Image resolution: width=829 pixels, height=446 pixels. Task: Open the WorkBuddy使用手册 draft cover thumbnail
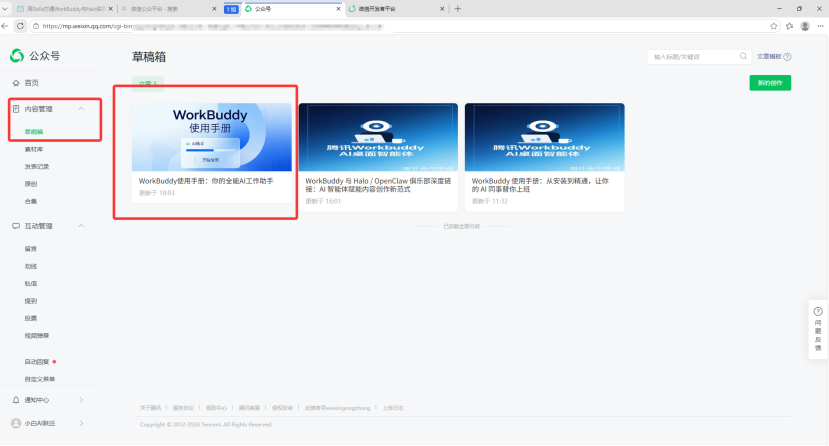[x=211, y=137]
